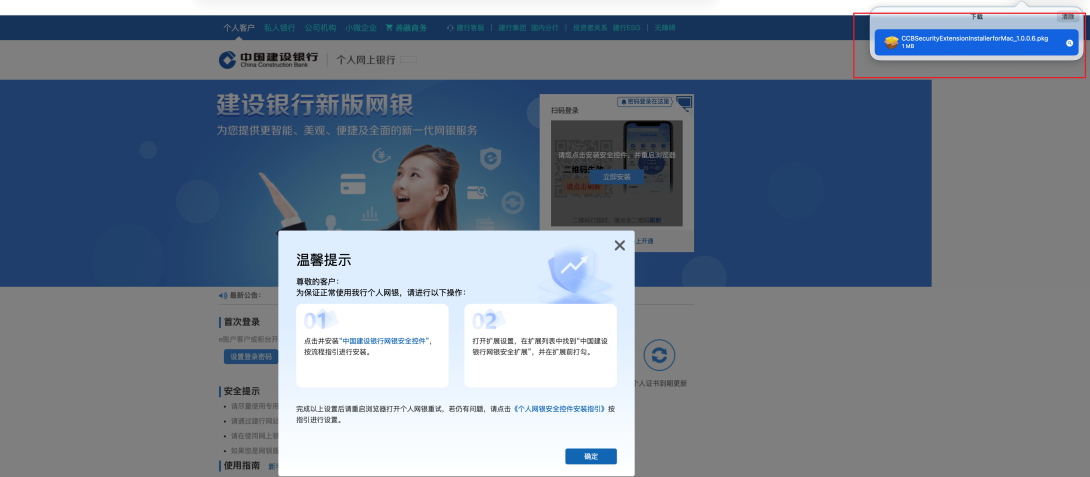Screen dimensions: 1090x477
Task: Switch to the 私人银行 tab
Action: [280, 28]
